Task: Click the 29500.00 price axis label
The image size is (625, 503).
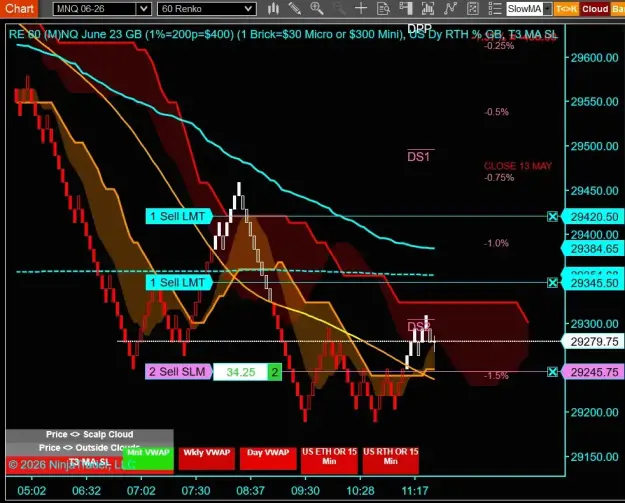Action: pos(594,146)
